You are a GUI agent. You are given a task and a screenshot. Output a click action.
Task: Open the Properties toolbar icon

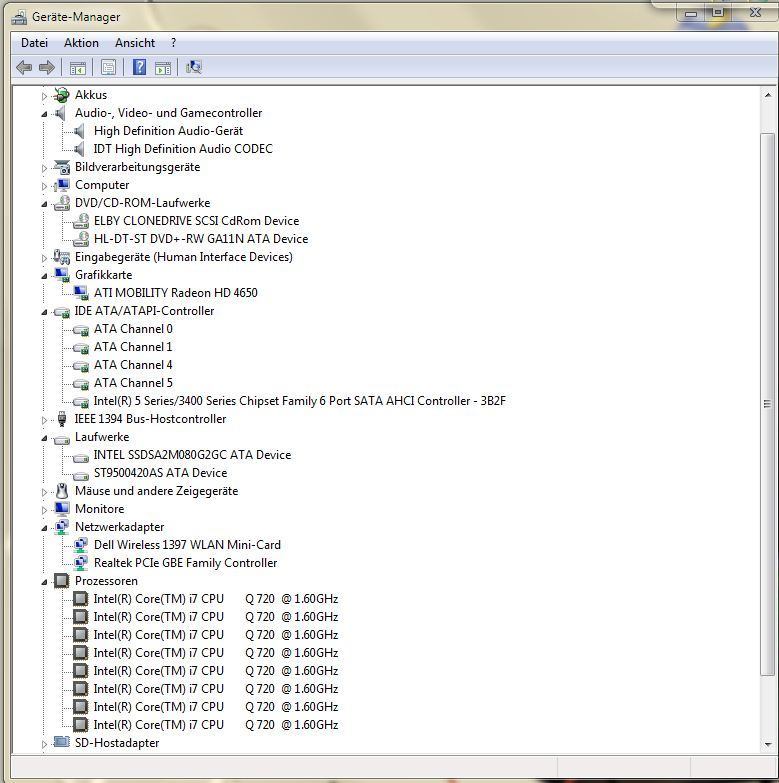(x=108, y=67)
